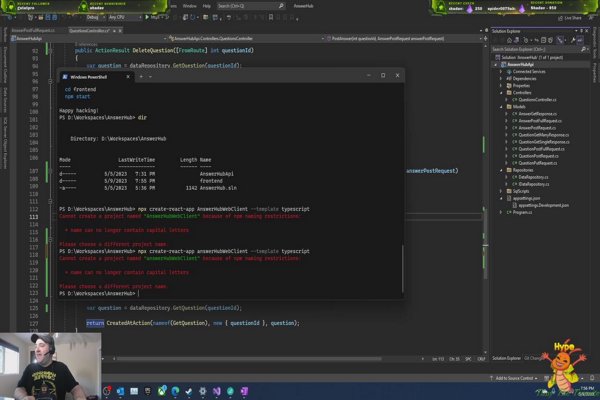Click the Collapse All icon in Solution Explorer toolbar
The height and width of the screenshot is (400, 600).
tap(543, 40)
